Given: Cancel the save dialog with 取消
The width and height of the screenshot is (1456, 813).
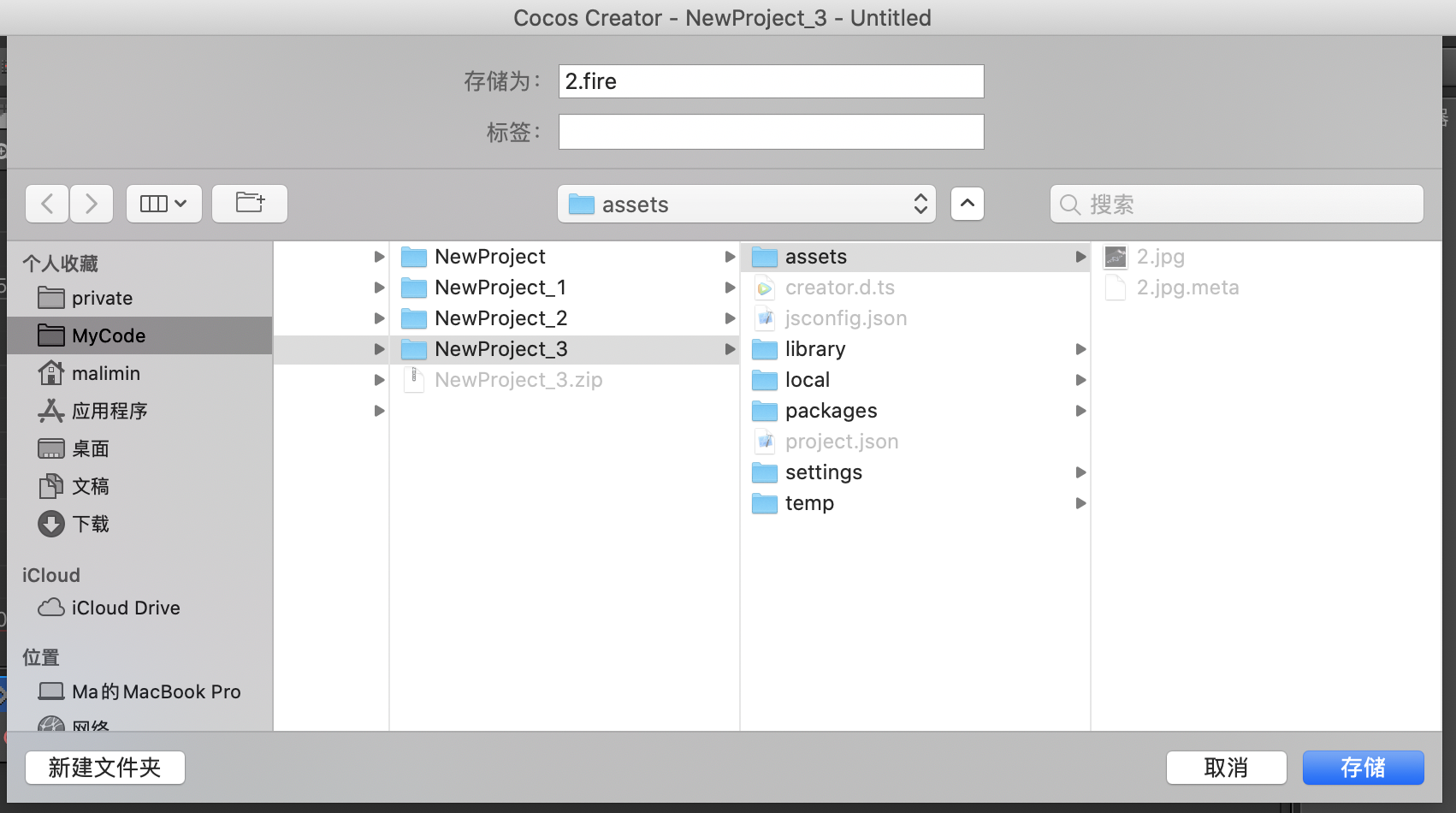Looking at the screenshot, I should (1227, 768).
